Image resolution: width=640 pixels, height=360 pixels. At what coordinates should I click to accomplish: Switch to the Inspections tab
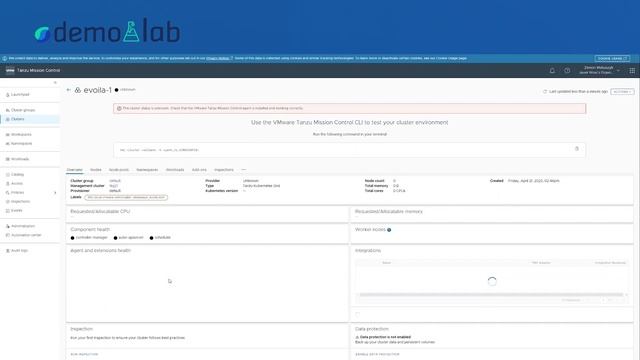click(224, 170)
